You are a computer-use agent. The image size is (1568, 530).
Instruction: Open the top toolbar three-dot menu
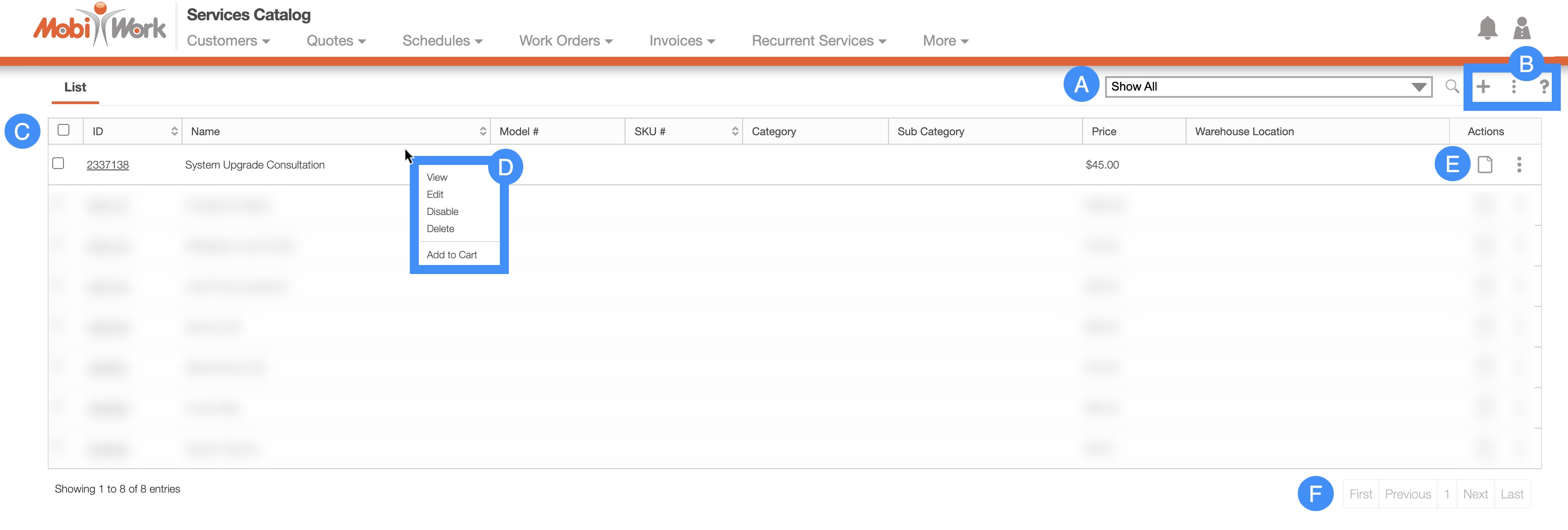tap(1513, 87)
